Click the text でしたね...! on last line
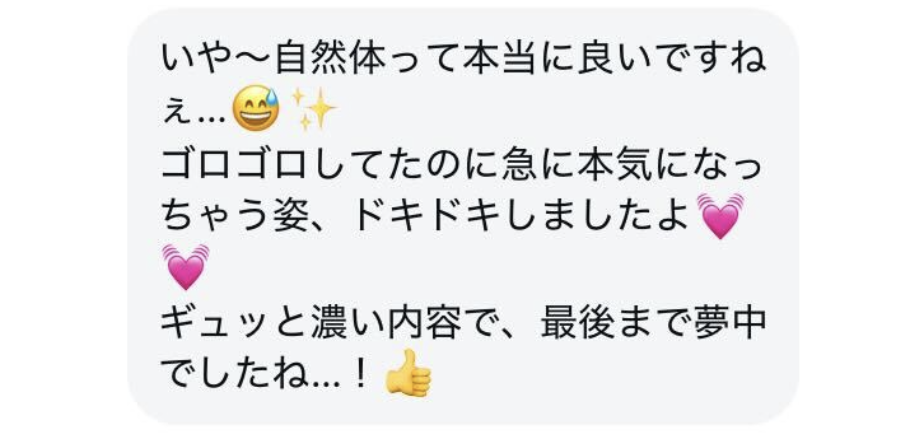Image resolution: width=924 pixels, height=446 pixels. coord(265,375)
